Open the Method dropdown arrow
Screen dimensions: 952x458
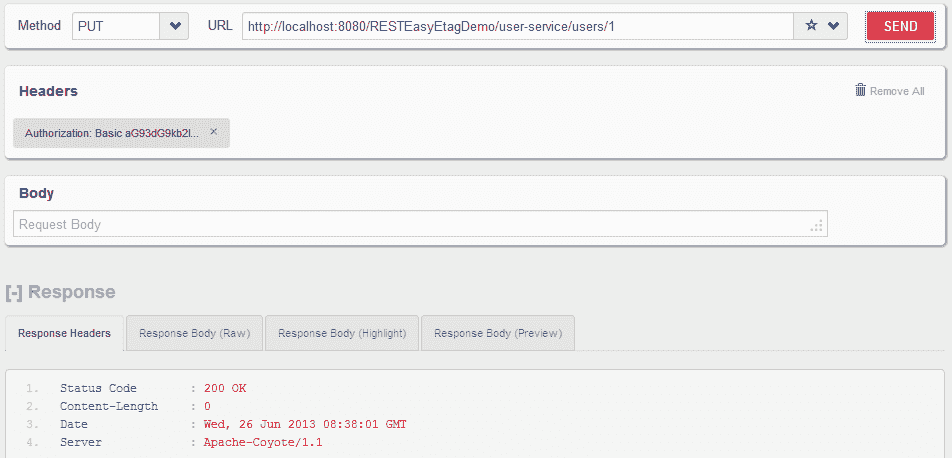click(x=175, y=26)
